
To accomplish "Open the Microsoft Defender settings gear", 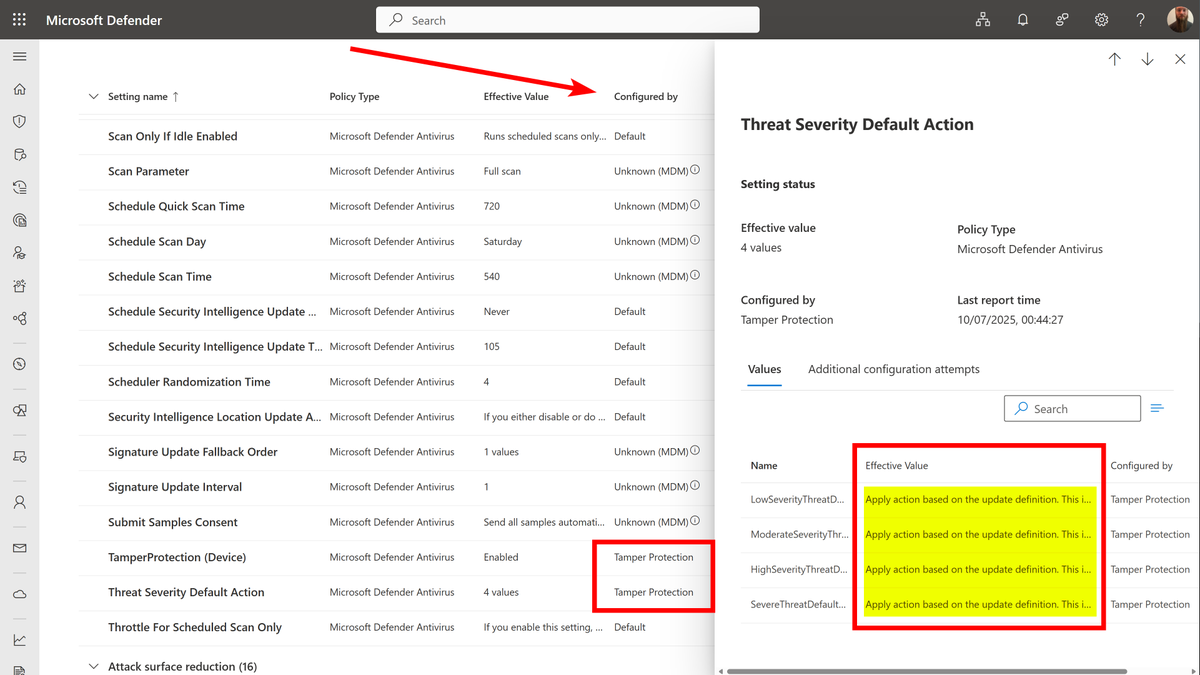I will [1101, 19].
